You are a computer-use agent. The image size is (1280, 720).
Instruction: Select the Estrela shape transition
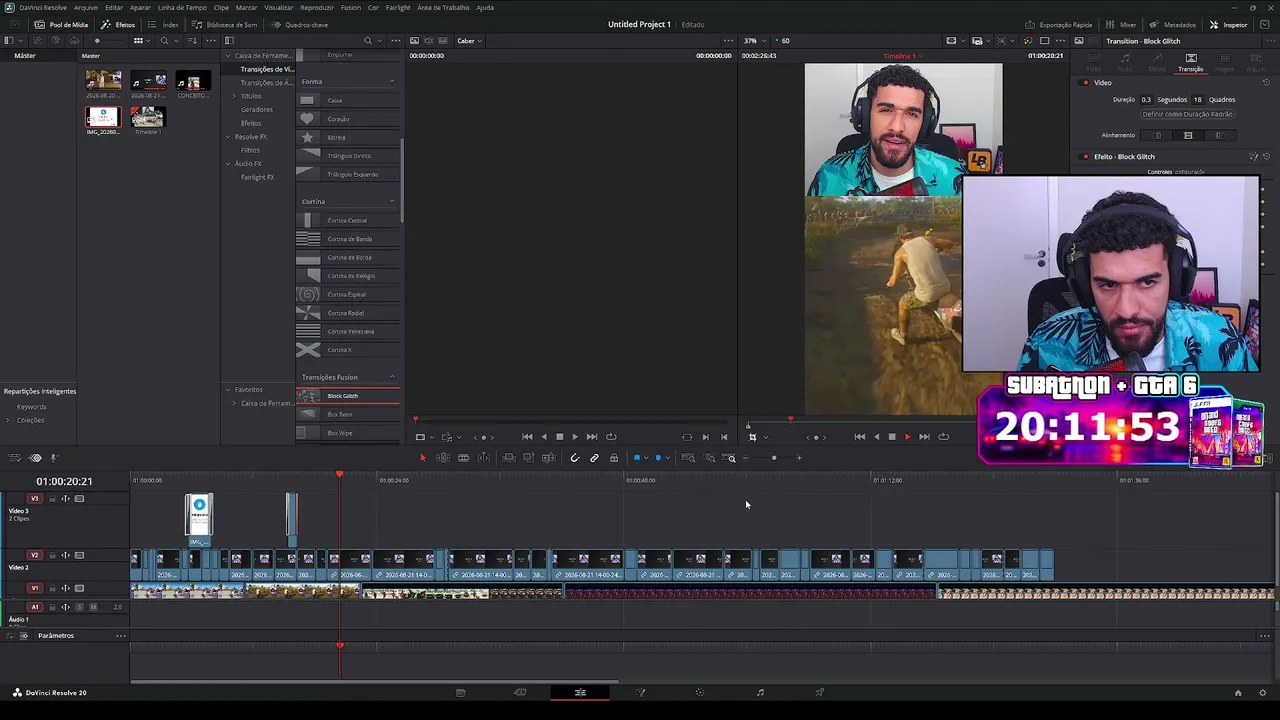point(347,137)
